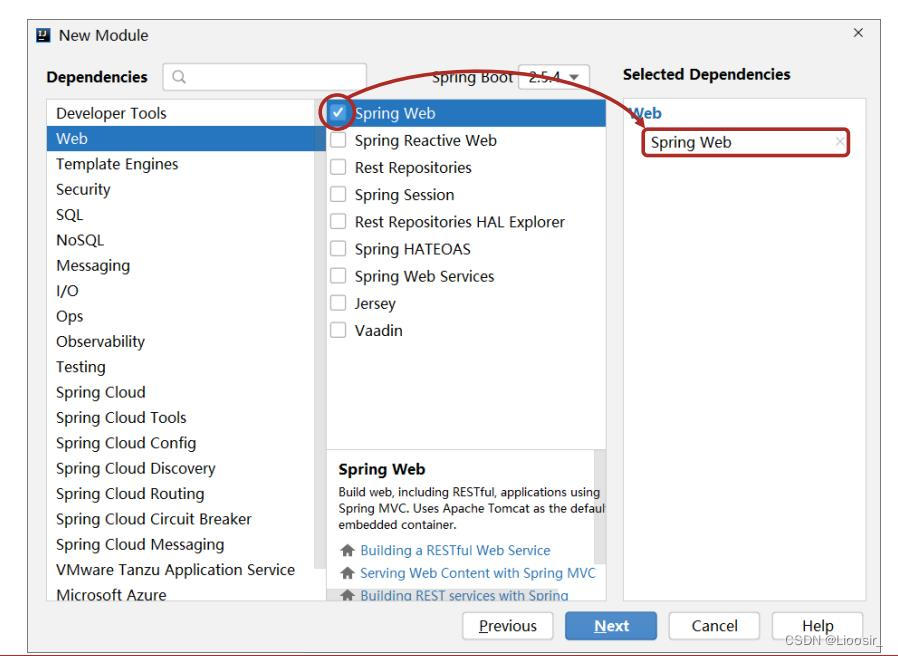Cancel the New Module dialog
The image size is (898, 656).
(714, 626)
